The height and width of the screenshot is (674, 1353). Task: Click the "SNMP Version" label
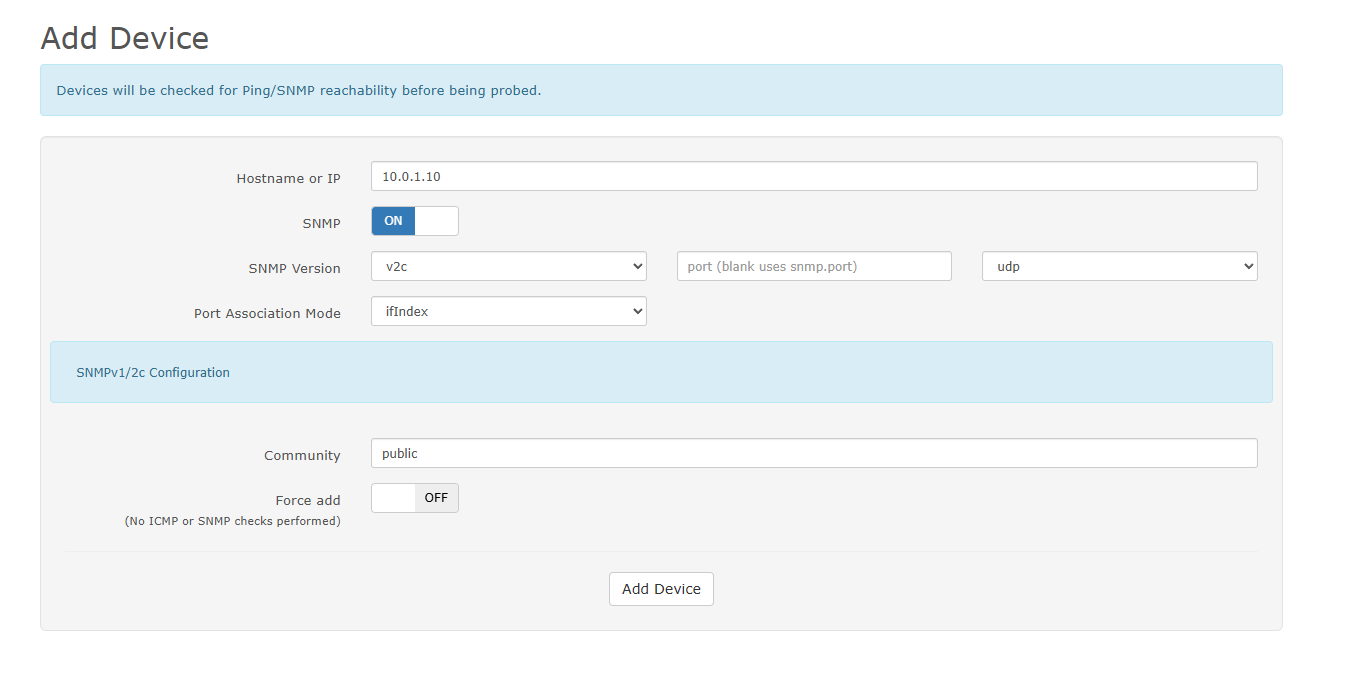[294, 268]
